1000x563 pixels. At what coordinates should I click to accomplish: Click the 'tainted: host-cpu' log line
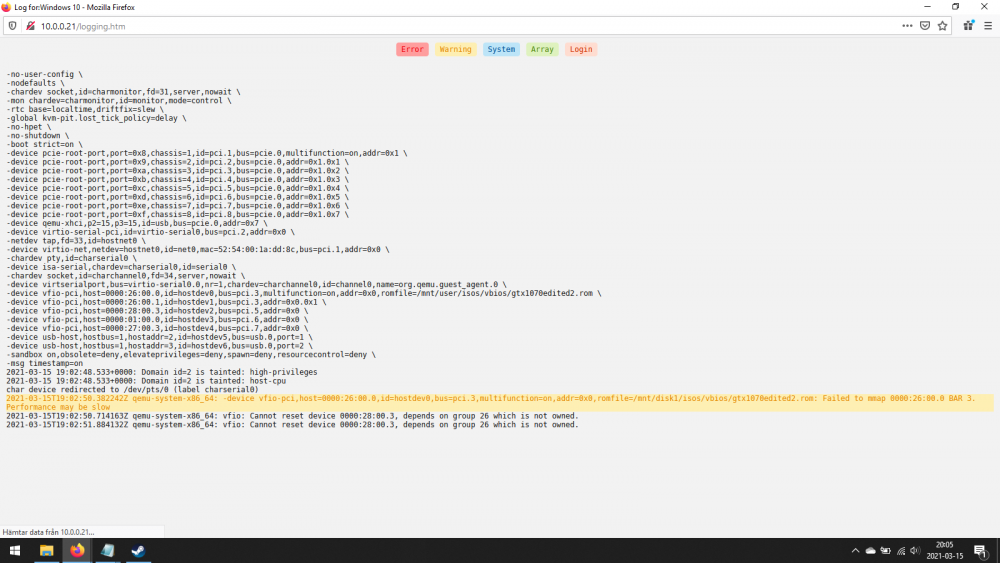coord(146,381)
